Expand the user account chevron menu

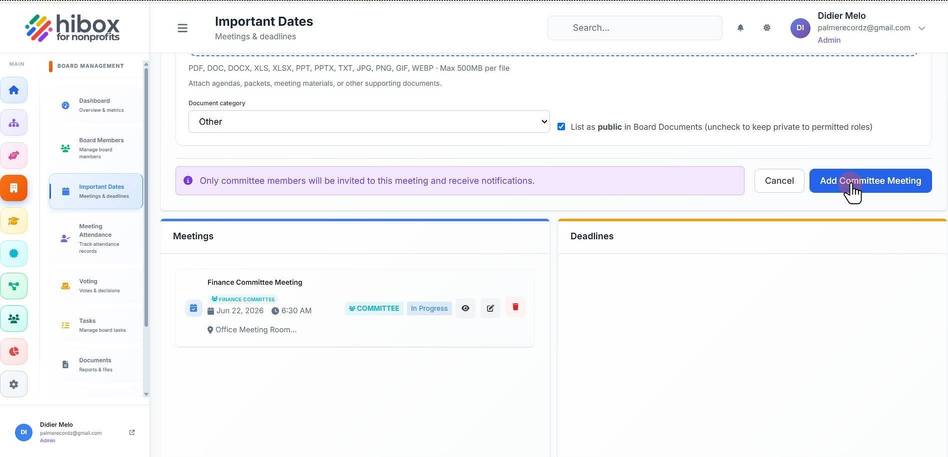click(x=921, y=28)
